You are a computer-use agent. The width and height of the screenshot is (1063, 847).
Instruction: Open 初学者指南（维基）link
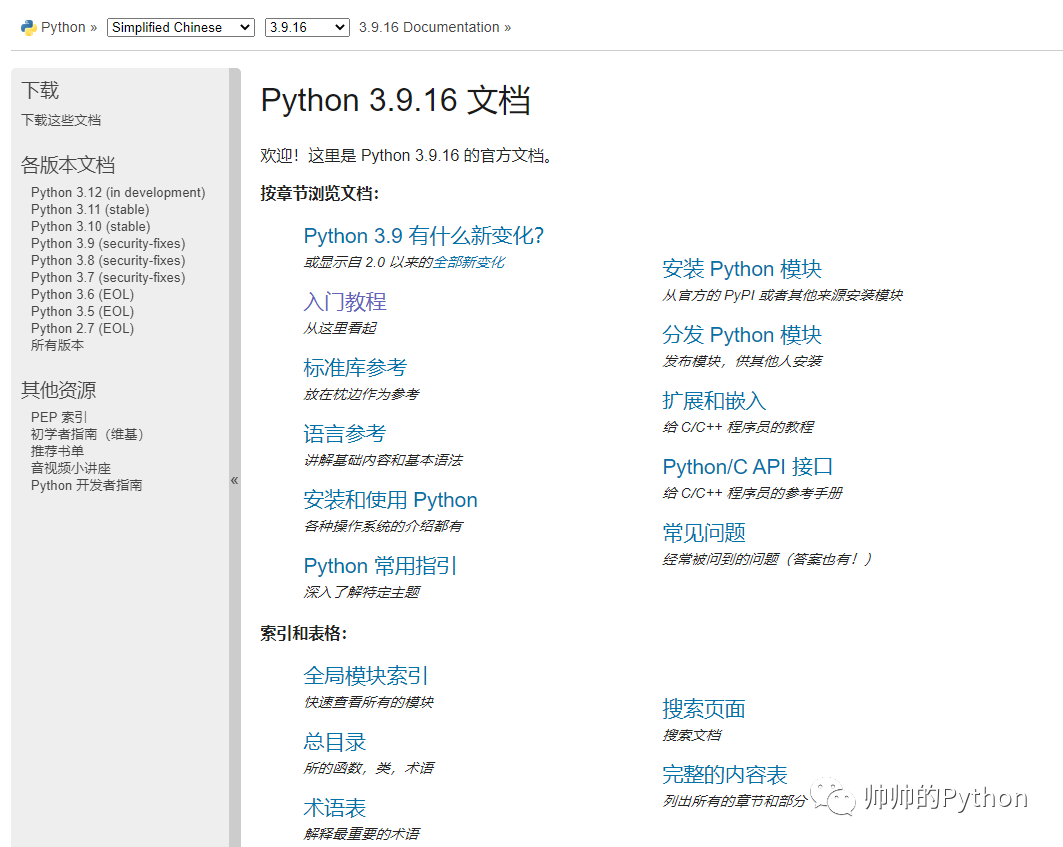coord(87,434)
